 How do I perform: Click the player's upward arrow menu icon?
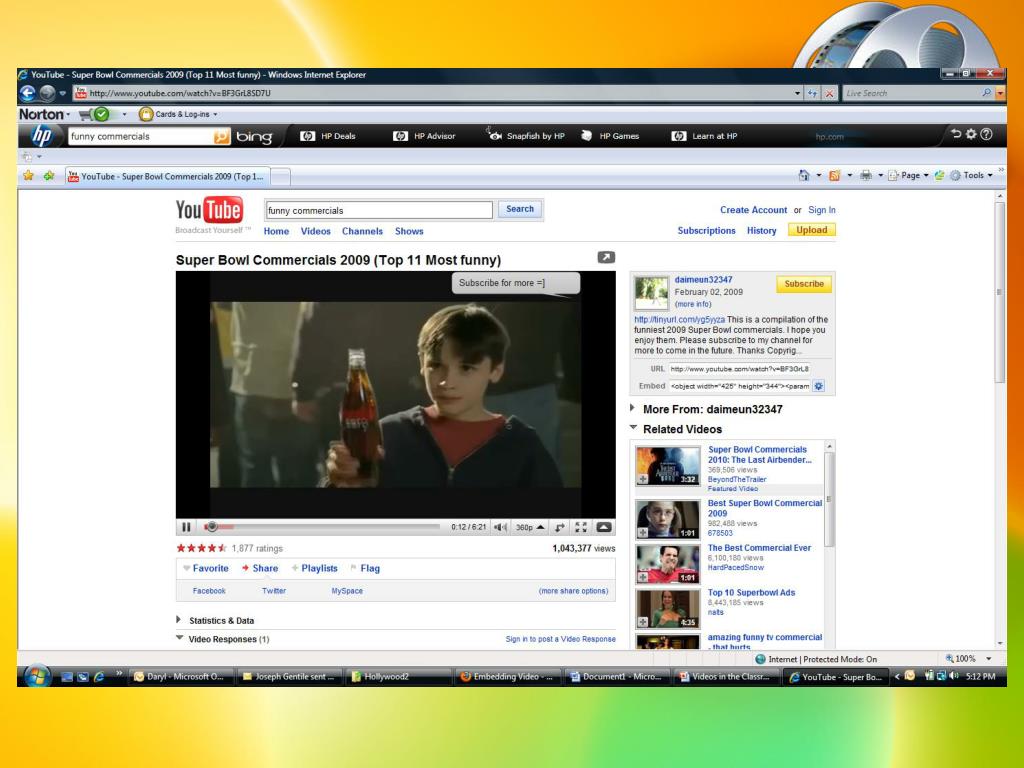point(604,527)
